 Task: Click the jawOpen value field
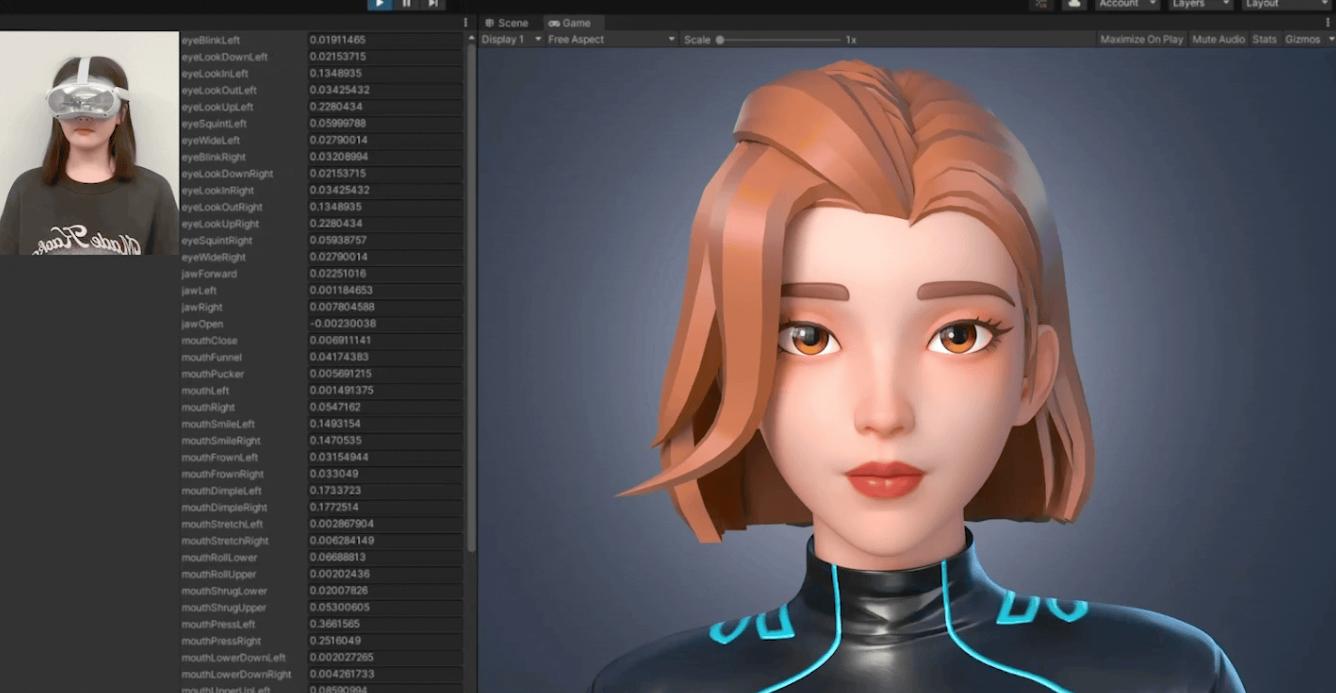tap(384, 324)
